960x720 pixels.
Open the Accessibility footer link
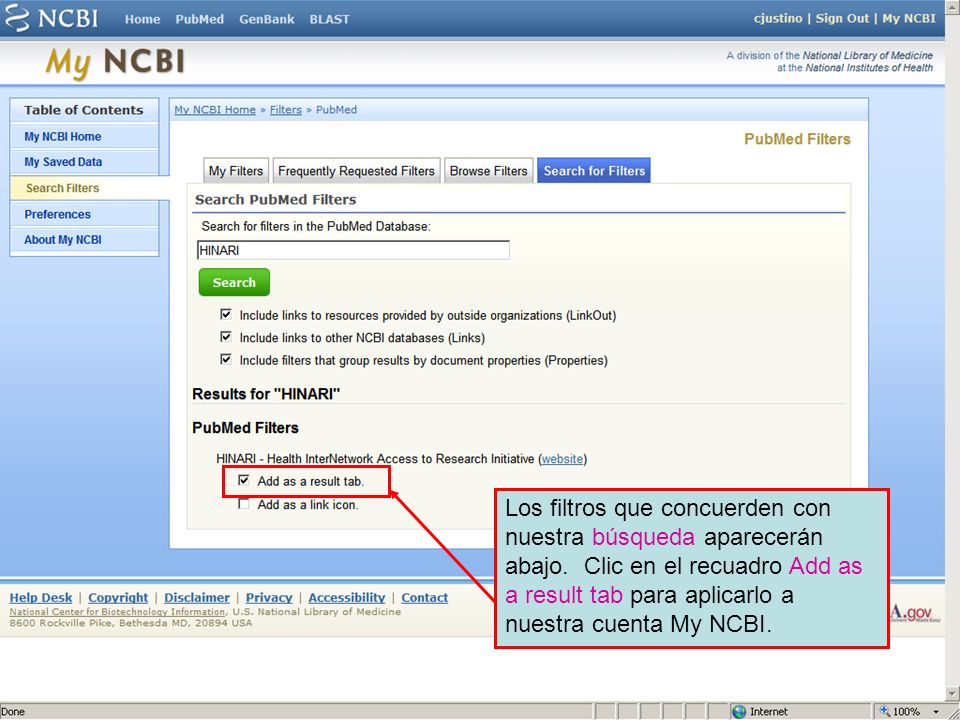coord(347,598)
